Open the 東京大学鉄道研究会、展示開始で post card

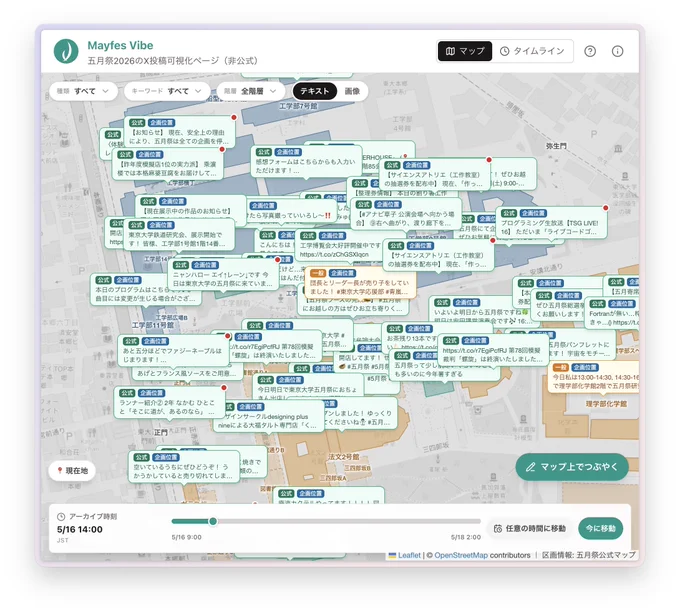pyautogui.click(x=180, y=235)
